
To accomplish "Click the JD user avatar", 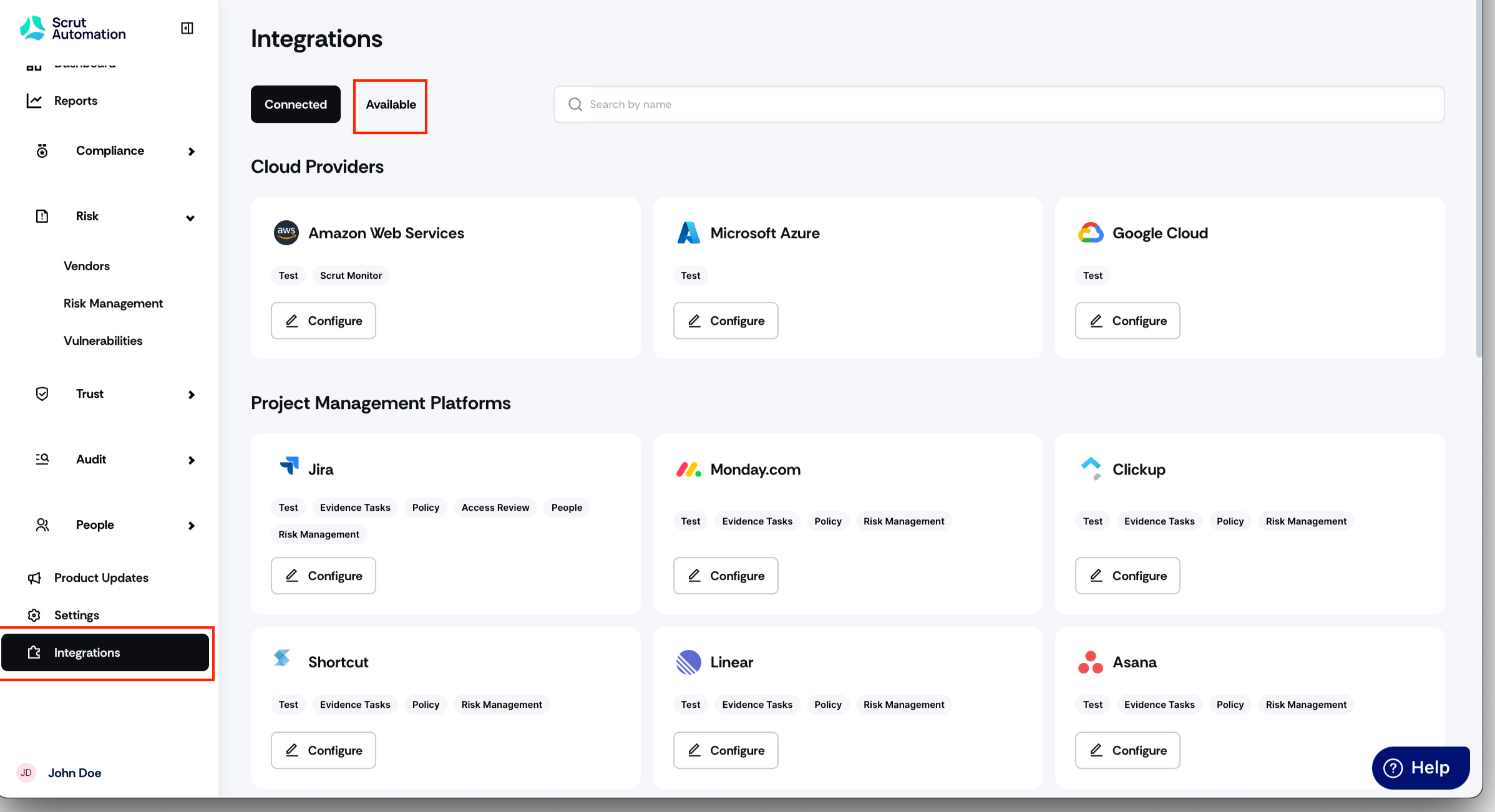I will [x=26, y=773].
